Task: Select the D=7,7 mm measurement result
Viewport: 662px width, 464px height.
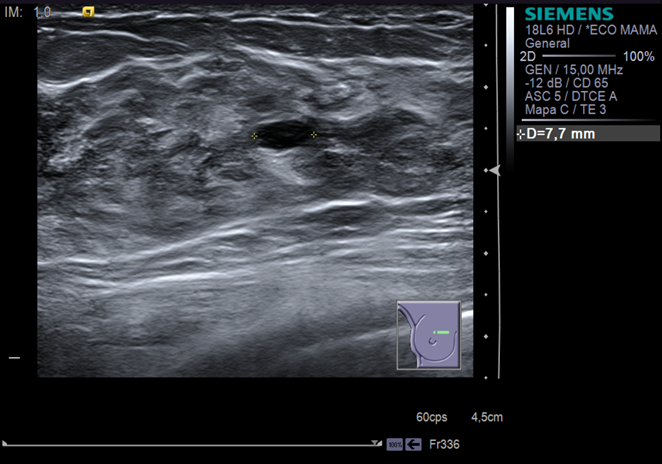Action: (x=588, y=134)
